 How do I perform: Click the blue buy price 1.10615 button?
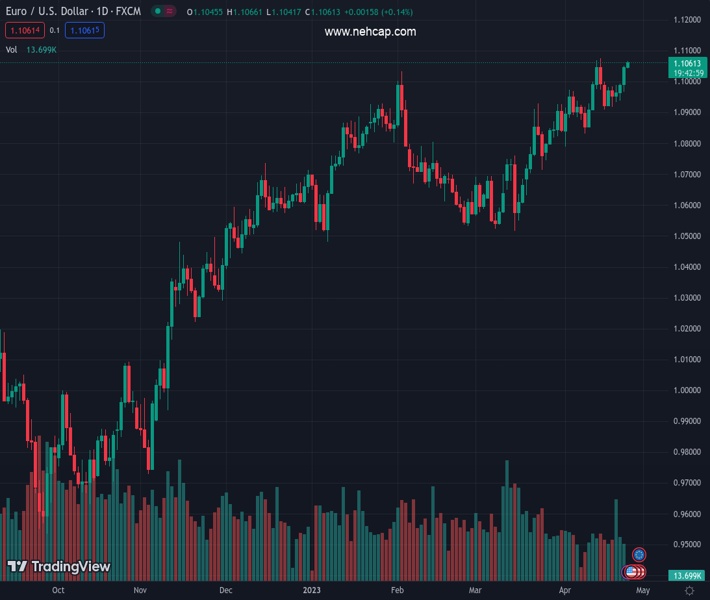(x=84, y=30)
